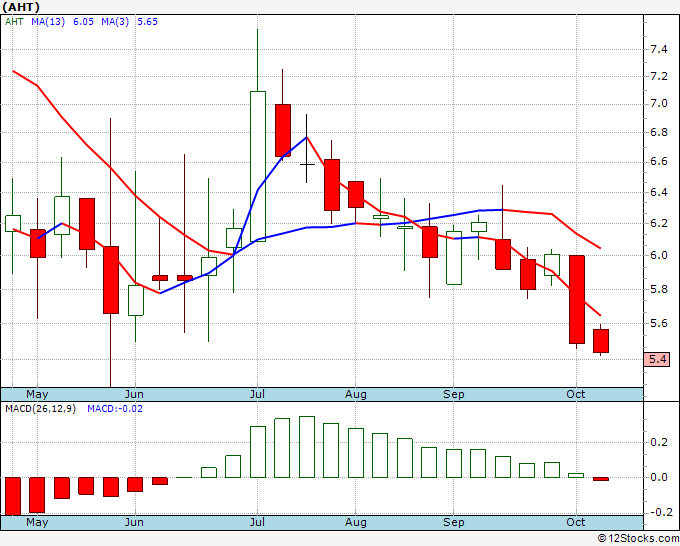Open the 12Stocks.com copyright link

[638, 538]
